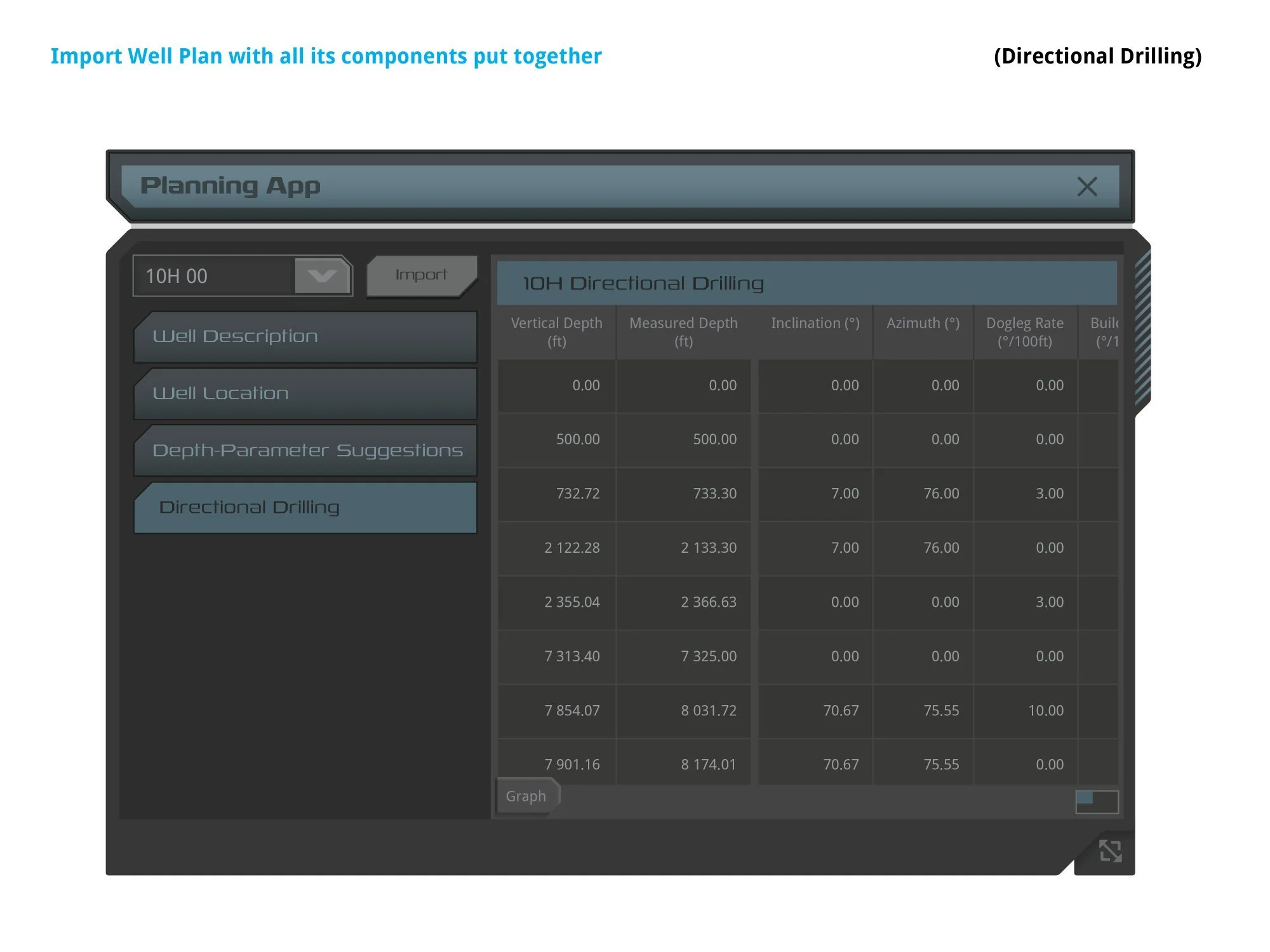1270x952 pixels.
Task: Open the Well Description section
Action: coord(305,336)
